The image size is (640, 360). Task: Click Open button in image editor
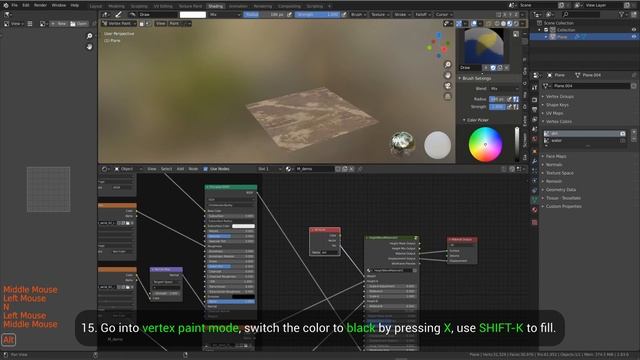click(79, 24)
